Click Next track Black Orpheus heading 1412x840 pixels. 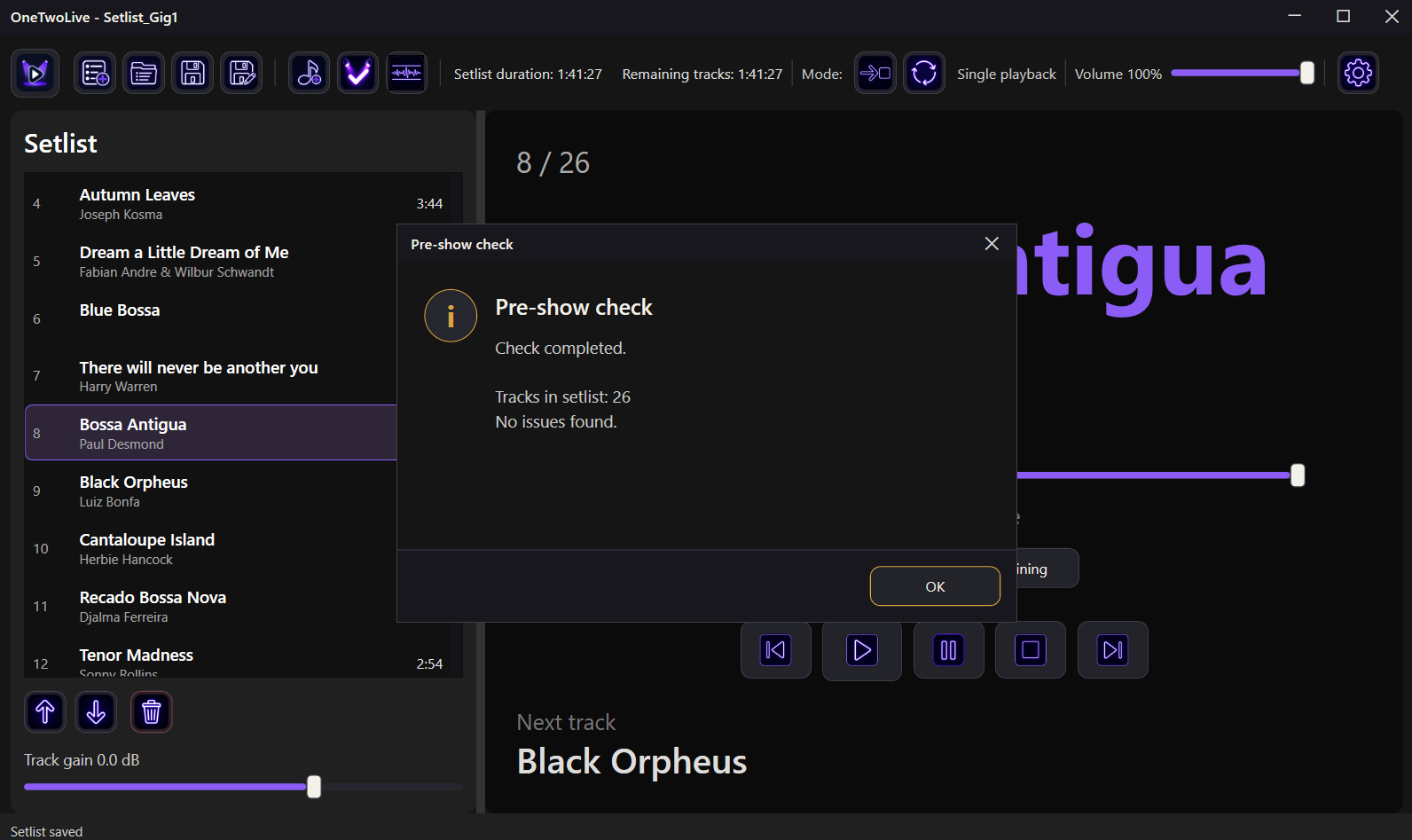(x=632, y=762)
